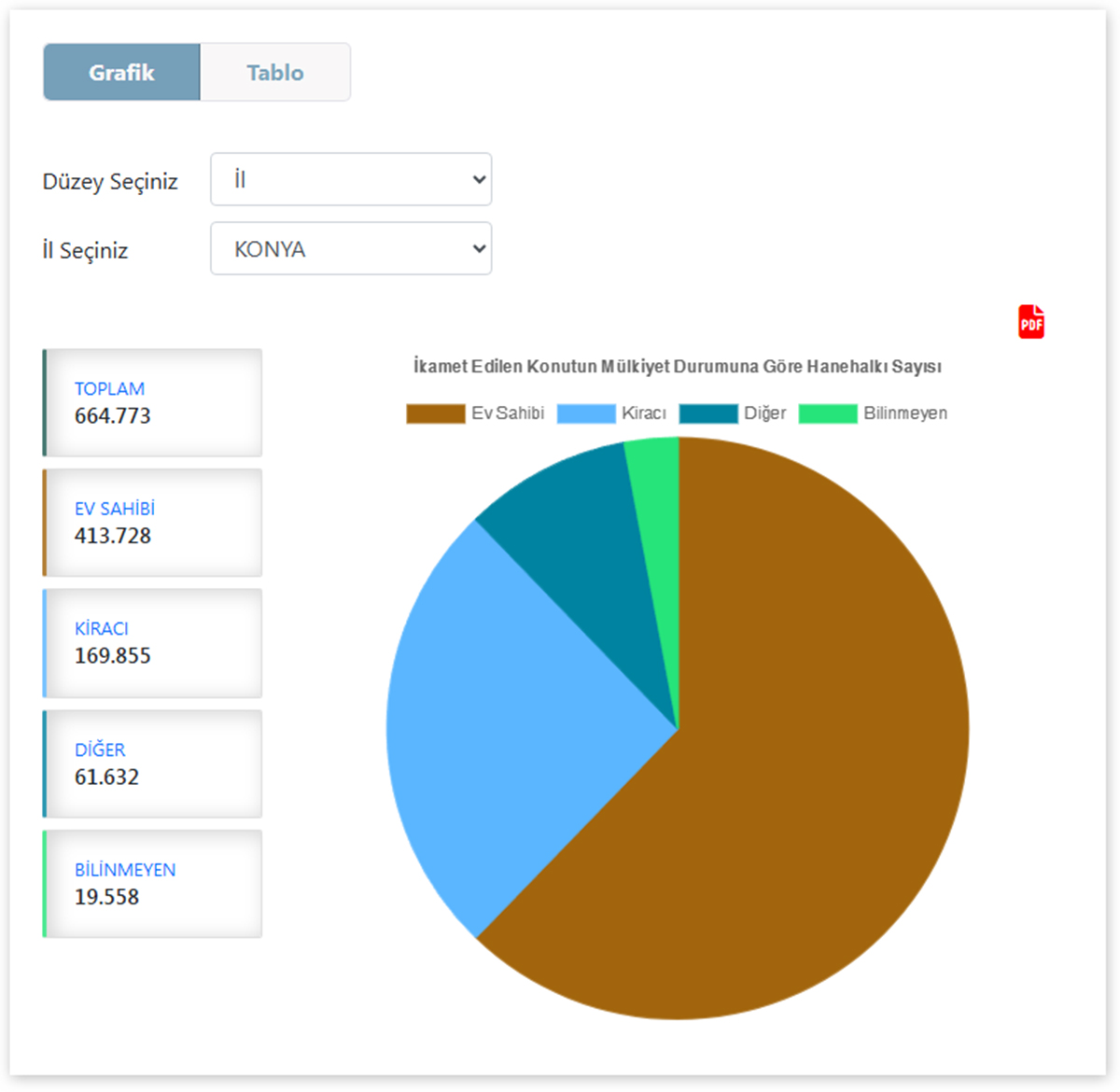
Task: Click the chart title text
Action: pyautogui.click(x=677, y=367)
